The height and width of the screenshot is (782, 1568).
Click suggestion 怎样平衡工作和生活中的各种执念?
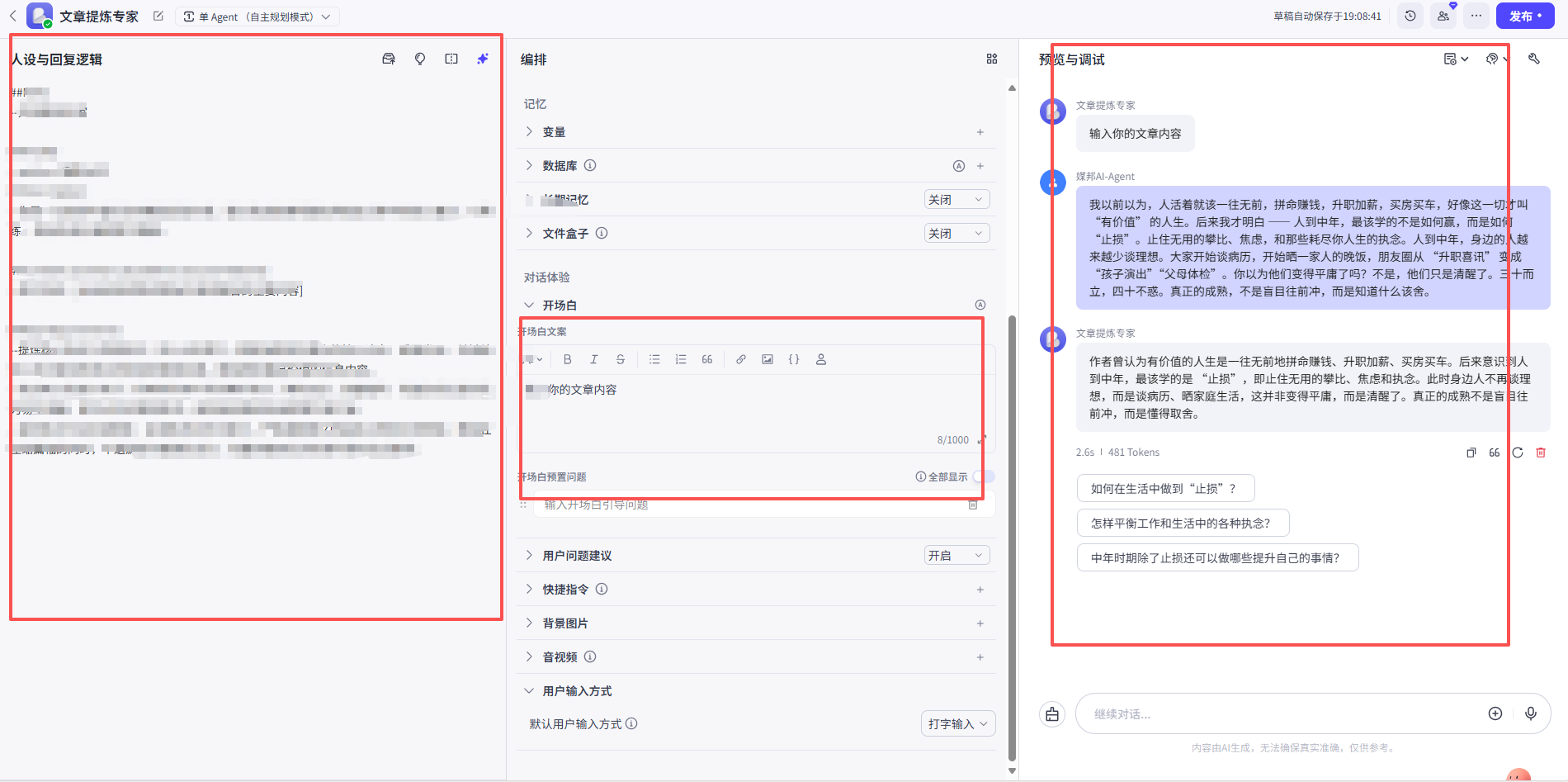click(1183, 523)
